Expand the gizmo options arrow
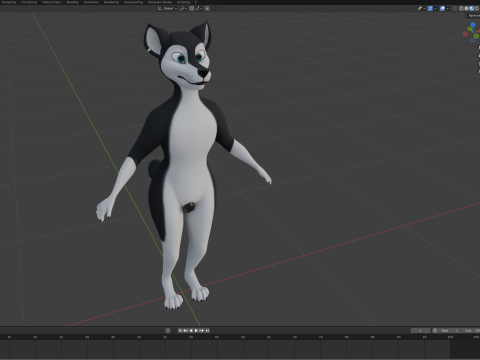Image resolution: width=480 pixels, height=360 pixels. 435,8
